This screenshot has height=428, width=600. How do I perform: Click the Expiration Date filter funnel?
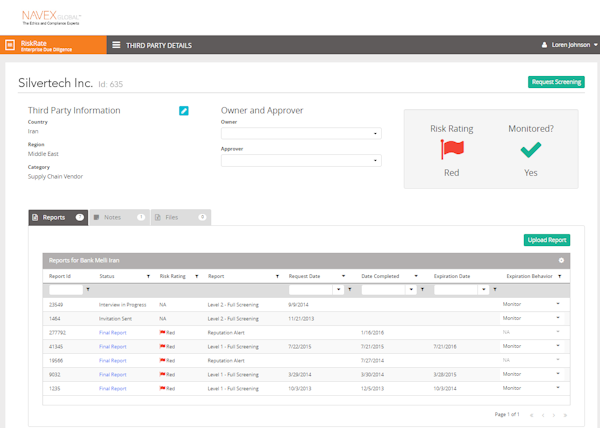495,290
